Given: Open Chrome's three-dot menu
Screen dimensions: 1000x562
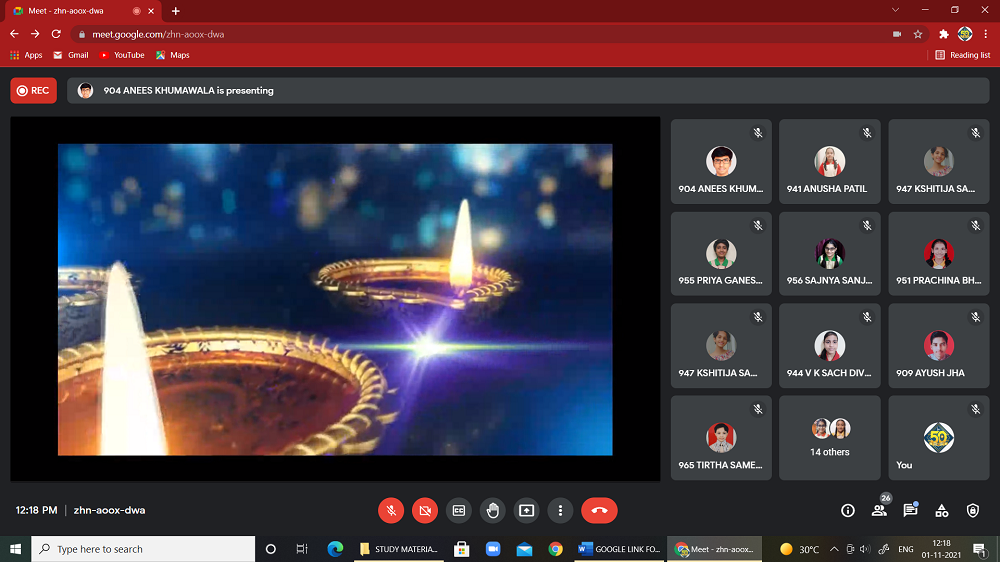Looking at the screenshot, I should point(986,34).
